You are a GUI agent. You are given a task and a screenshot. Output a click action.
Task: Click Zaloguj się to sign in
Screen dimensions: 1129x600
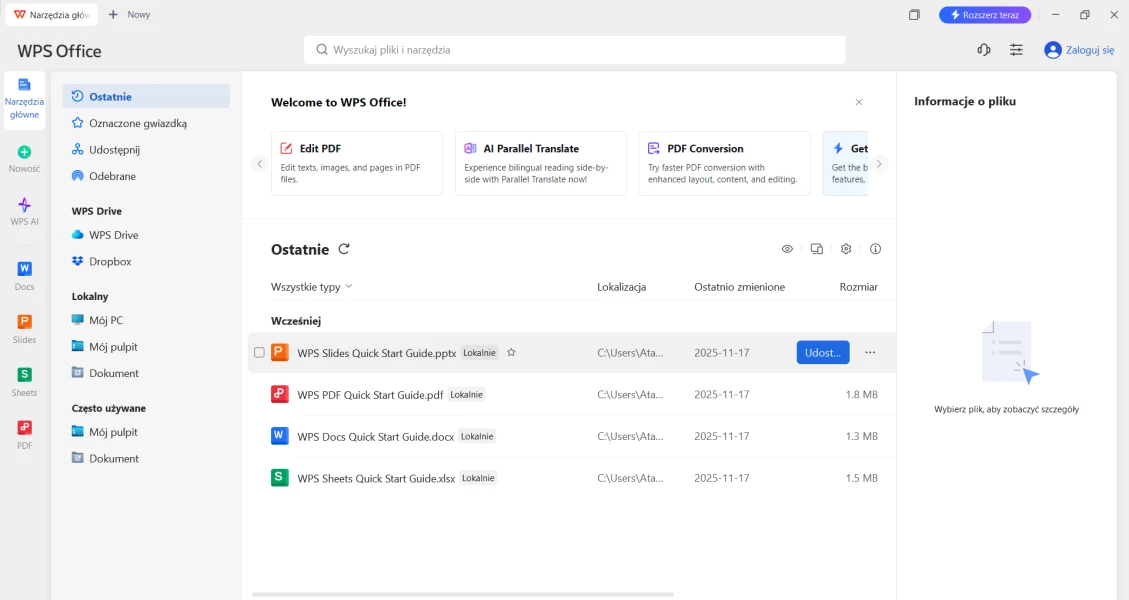coord(1079,50)
